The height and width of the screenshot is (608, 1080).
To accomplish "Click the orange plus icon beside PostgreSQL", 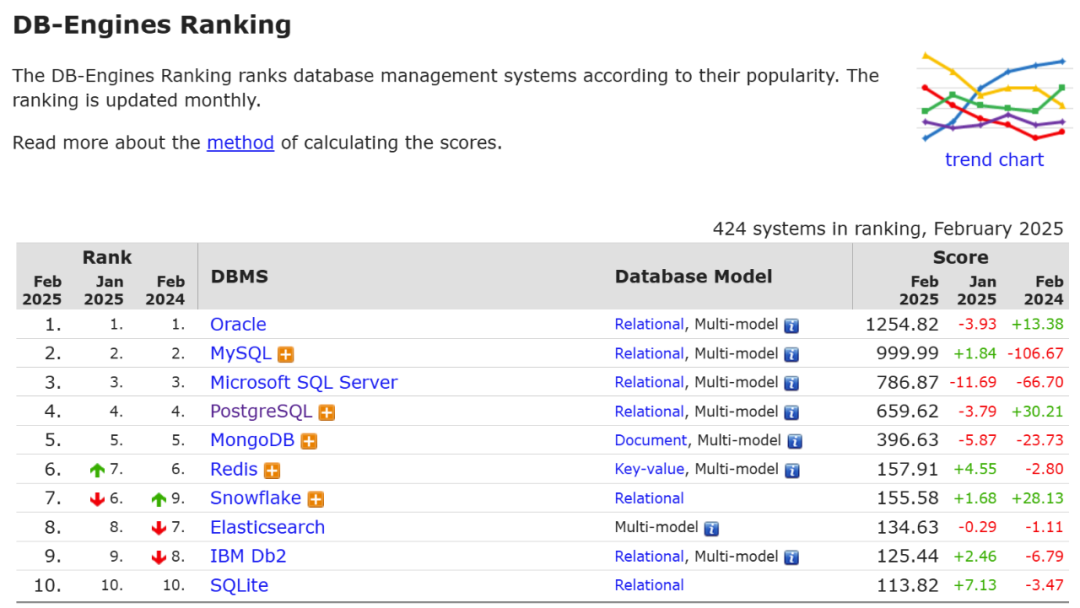I will pos(327,412).
